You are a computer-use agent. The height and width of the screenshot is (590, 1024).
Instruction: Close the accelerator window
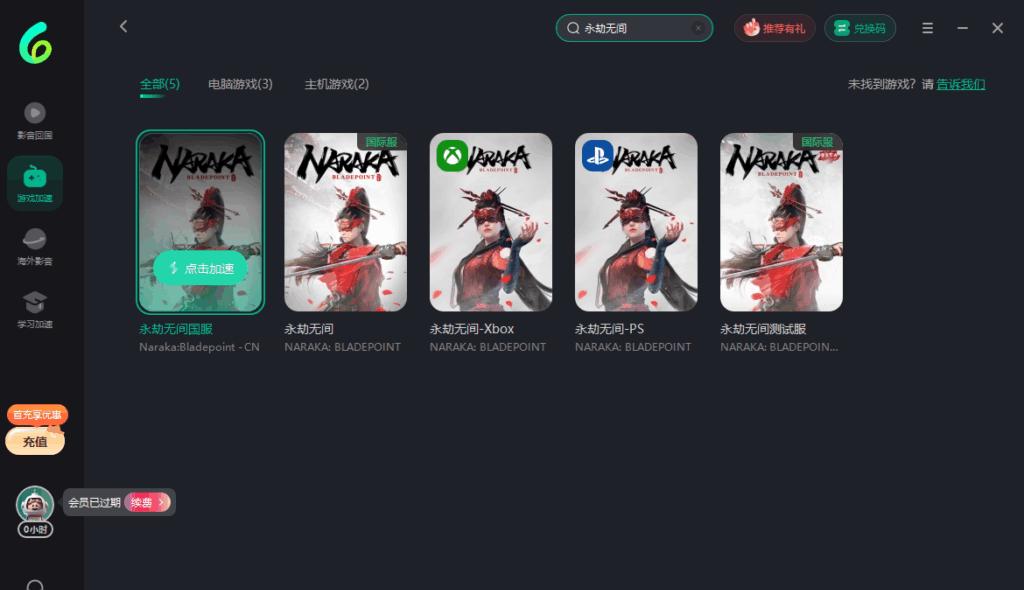pos(997,28)
